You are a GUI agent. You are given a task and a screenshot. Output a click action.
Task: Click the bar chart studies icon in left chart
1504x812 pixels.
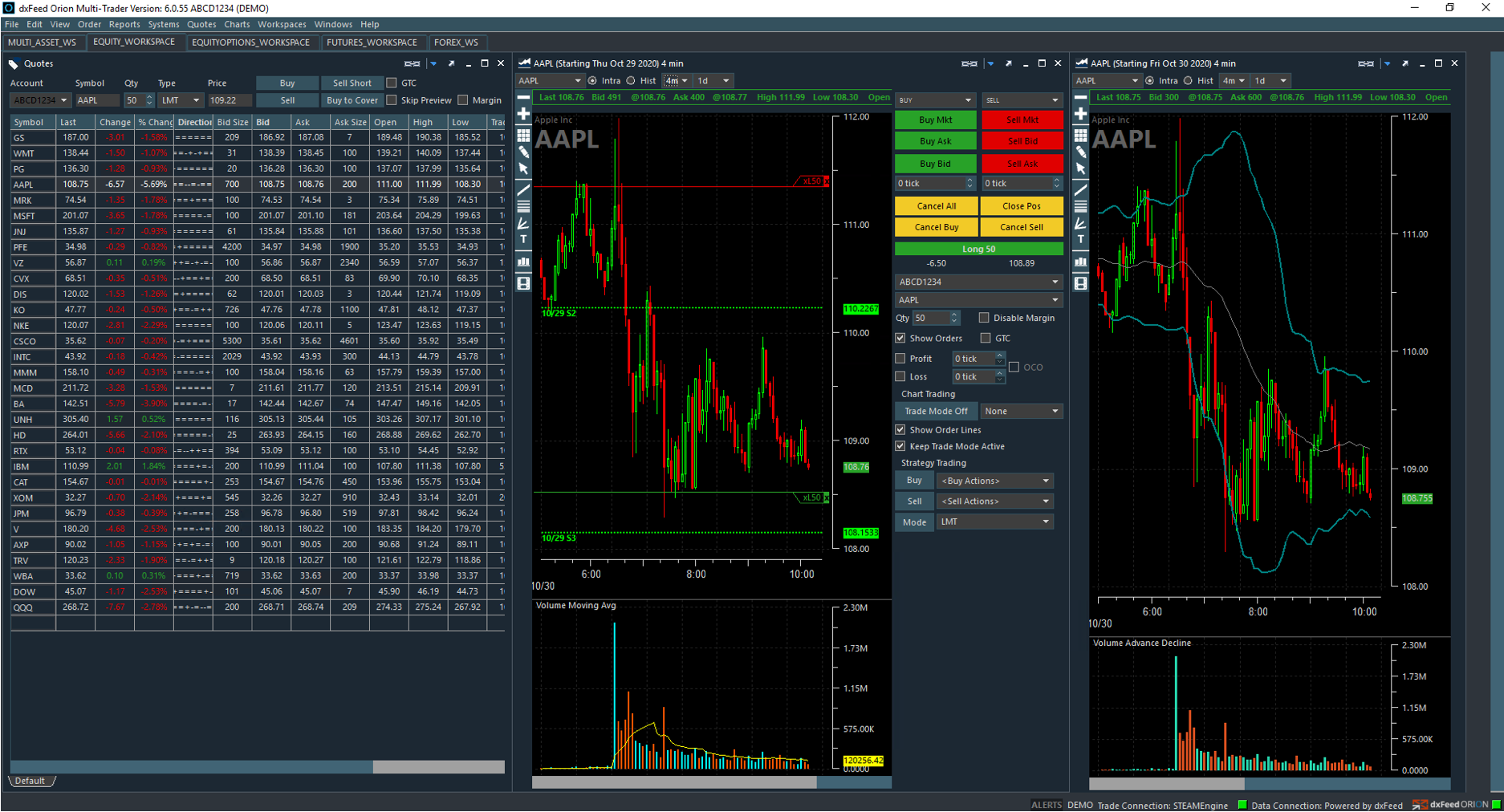(x=523, y=262)
